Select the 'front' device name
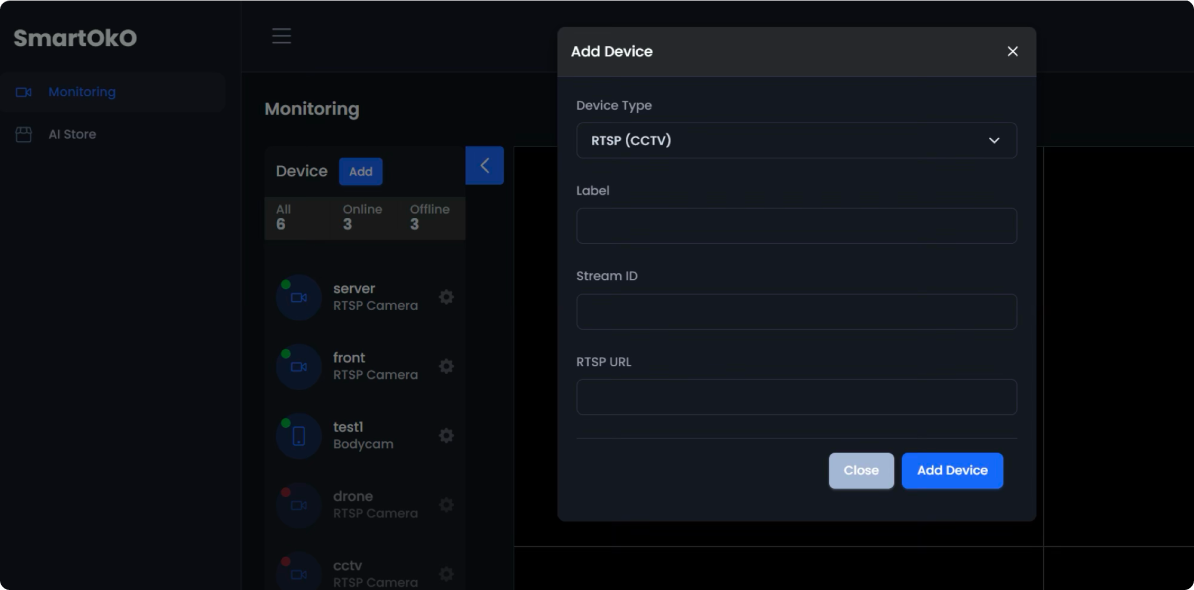This screenshot has height=590, width=1194. point(349,358)
